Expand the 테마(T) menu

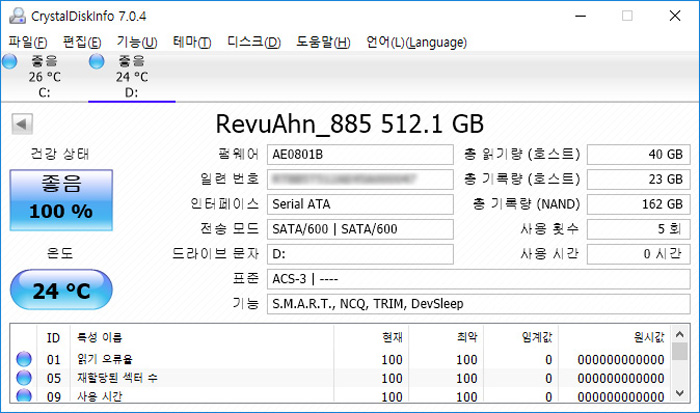(191, 42)
